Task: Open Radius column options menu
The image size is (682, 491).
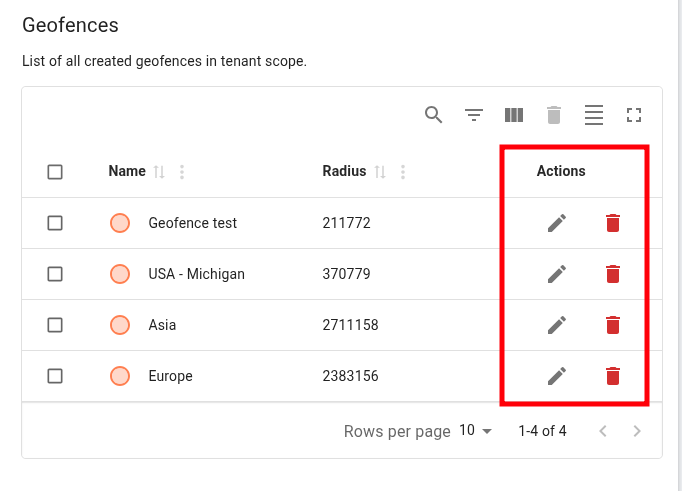Action: pyautogui.click(x=403, y=172)
